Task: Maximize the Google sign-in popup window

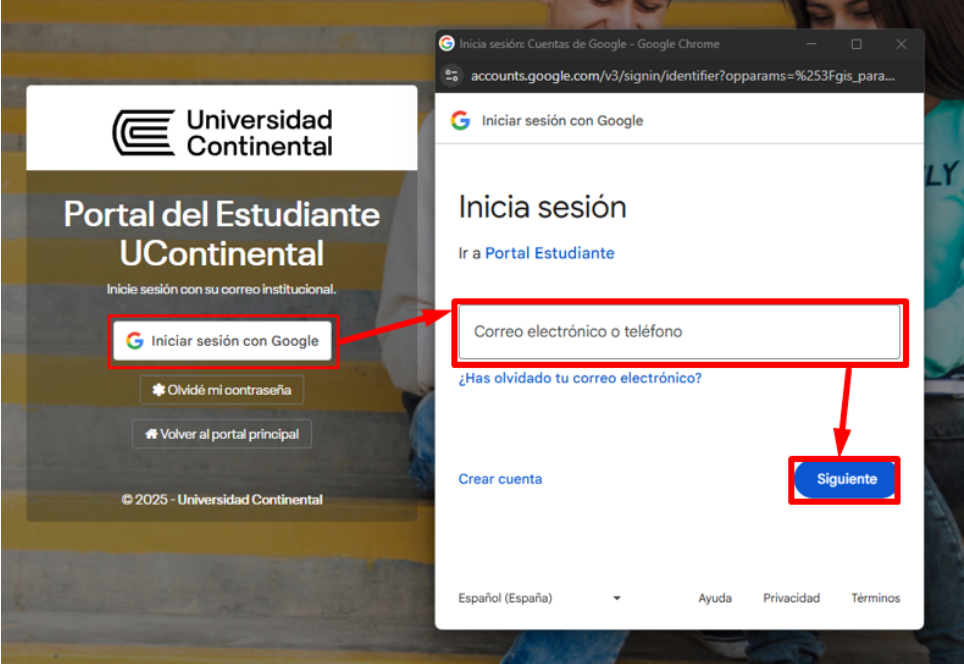Action: [x=856, y=44]
